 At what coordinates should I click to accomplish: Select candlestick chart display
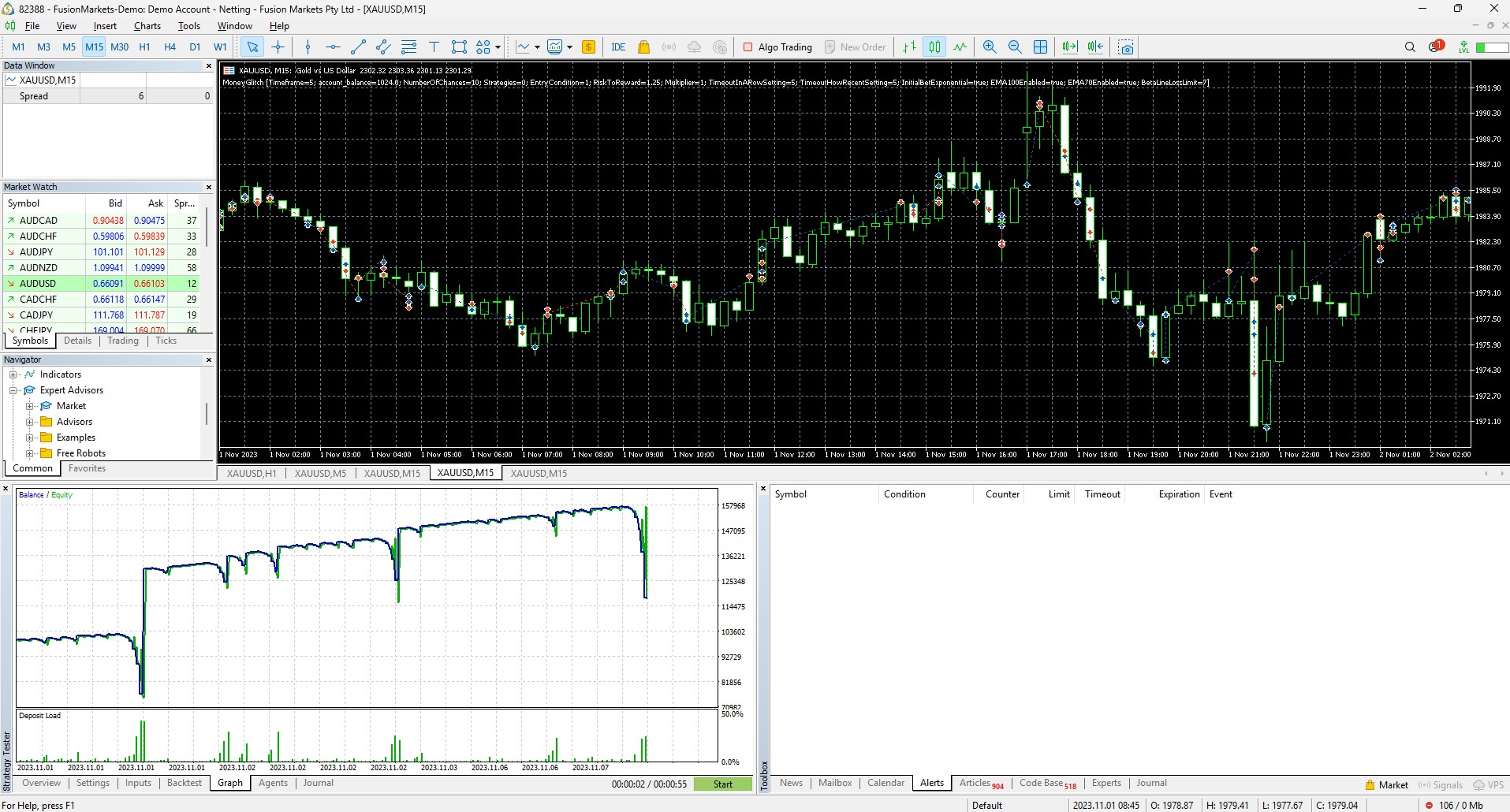[x=934, y=47]
